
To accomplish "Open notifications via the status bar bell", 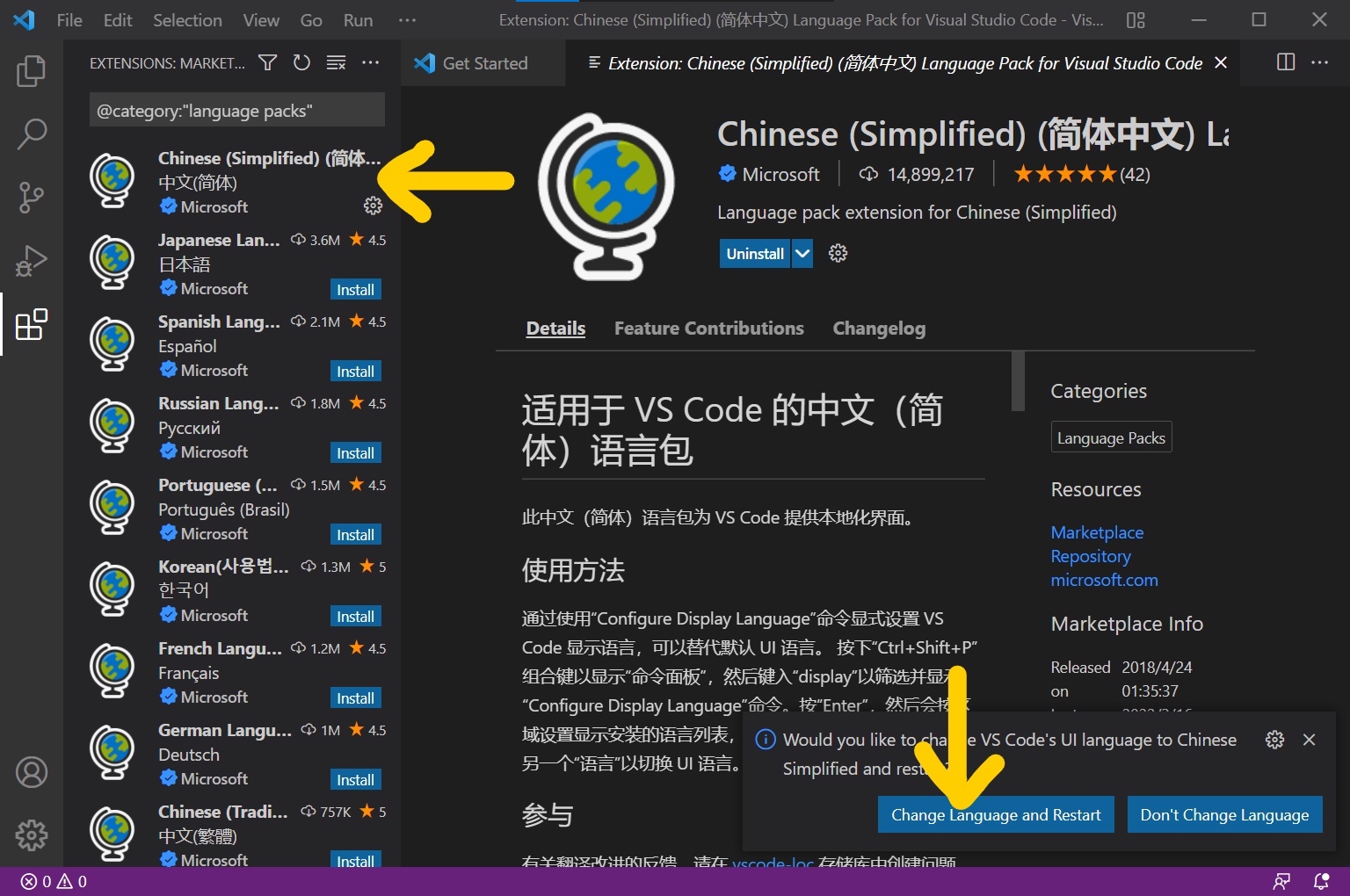I will point(1320,880).
